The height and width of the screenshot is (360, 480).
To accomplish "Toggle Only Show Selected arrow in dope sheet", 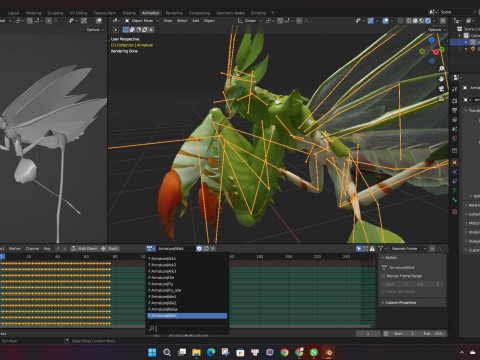I will [359, 249].
